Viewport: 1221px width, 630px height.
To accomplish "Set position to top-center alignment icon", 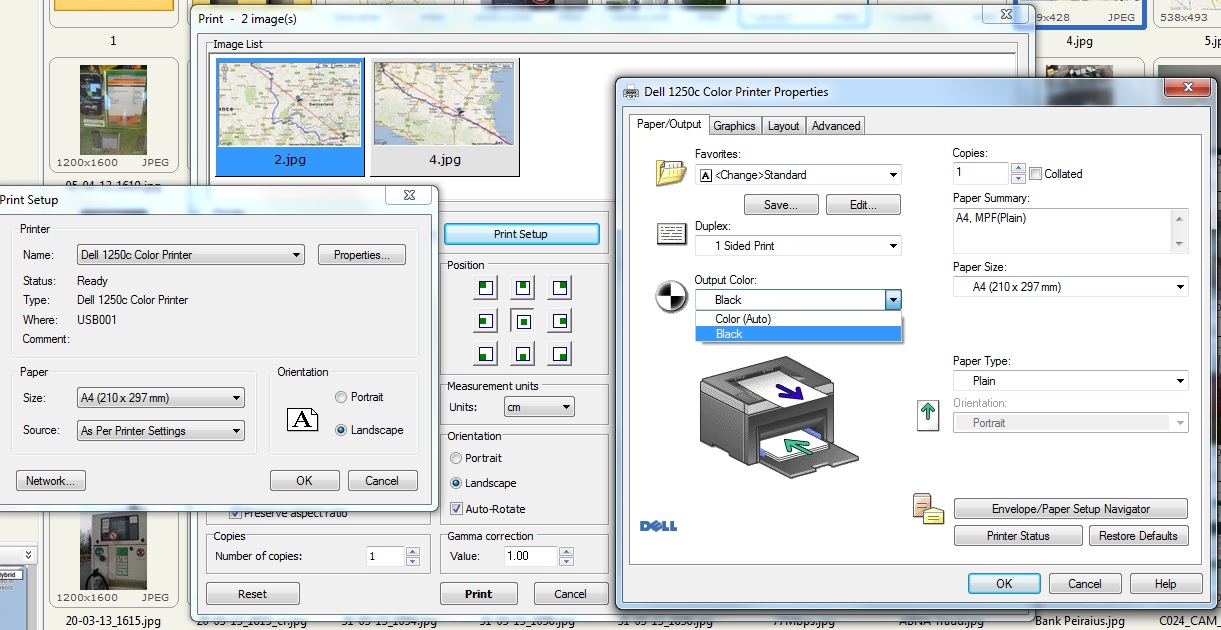I will [x=523, y=288].
